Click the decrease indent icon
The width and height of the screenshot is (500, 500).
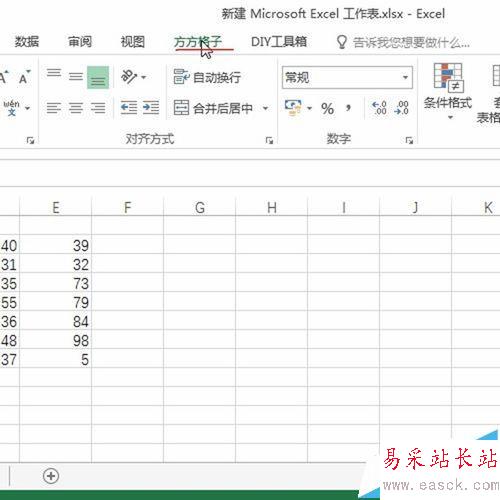point(129,108)
